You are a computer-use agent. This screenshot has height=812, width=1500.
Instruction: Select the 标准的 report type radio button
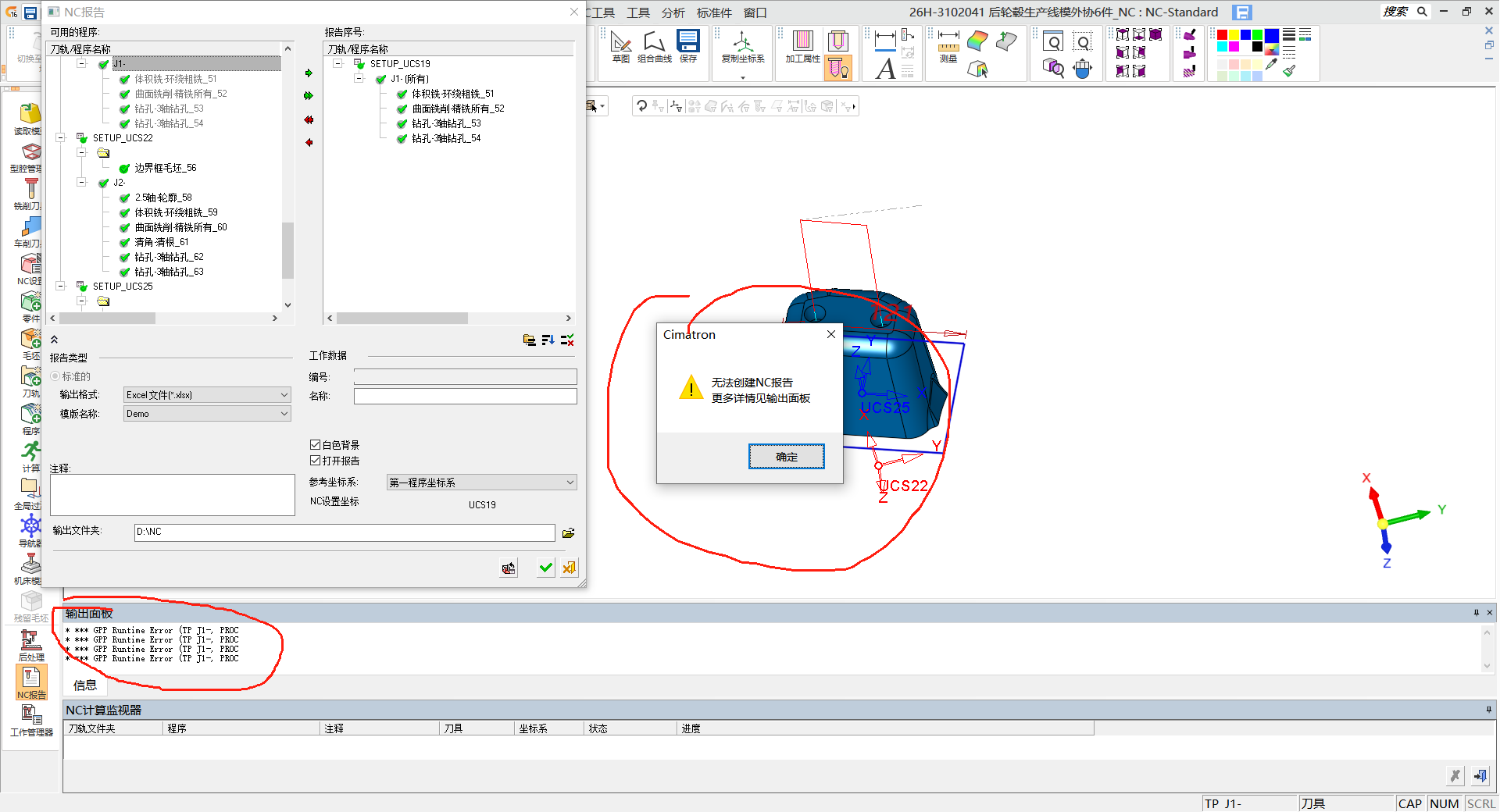(55, 376)
